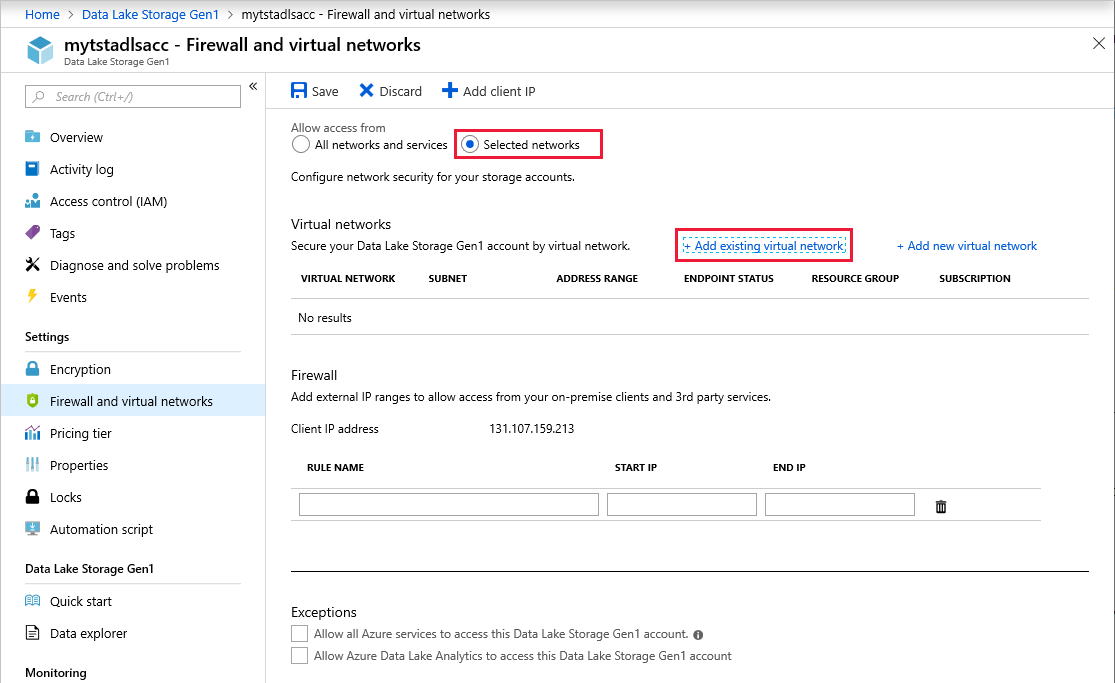Delete firewall rule with trash icon
The height and width of the screenshot is (683, 1115).
coord(941,507)
